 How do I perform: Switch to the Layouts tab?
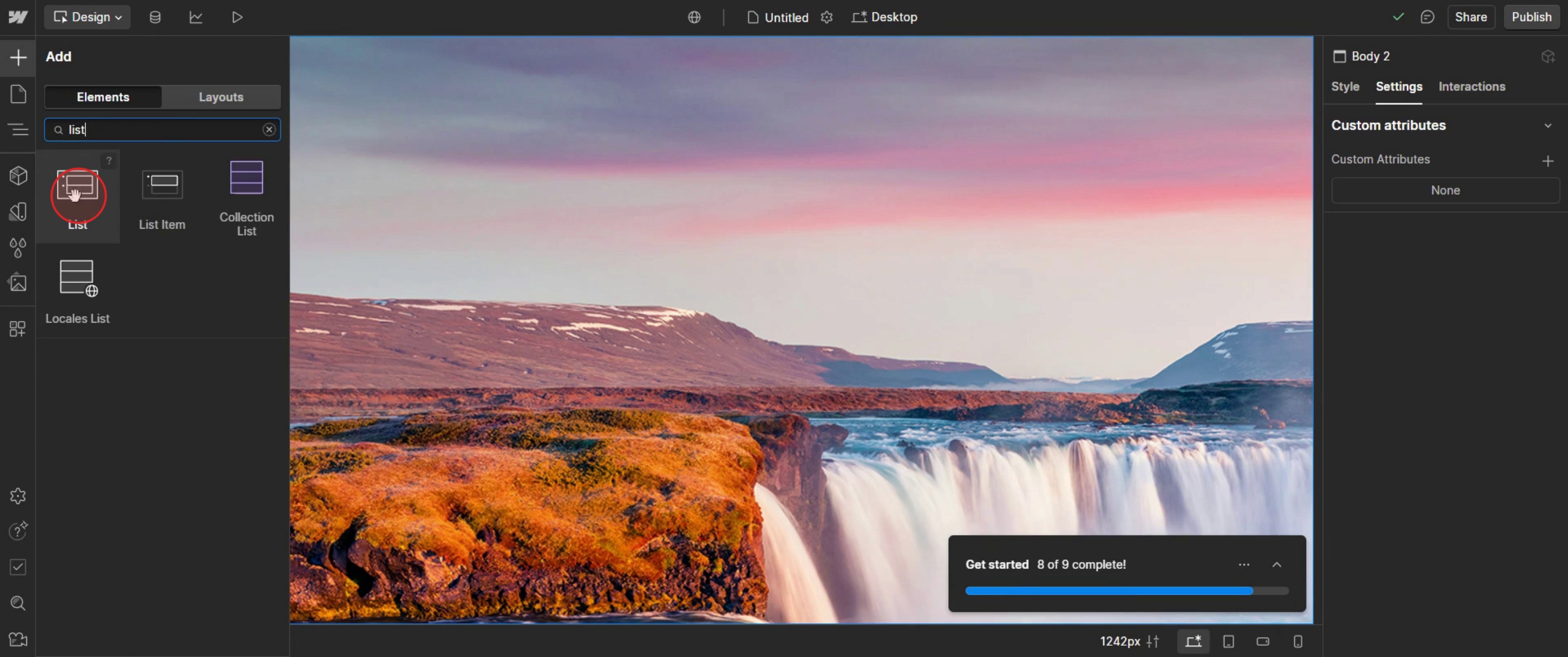click(x=221, y=97)
